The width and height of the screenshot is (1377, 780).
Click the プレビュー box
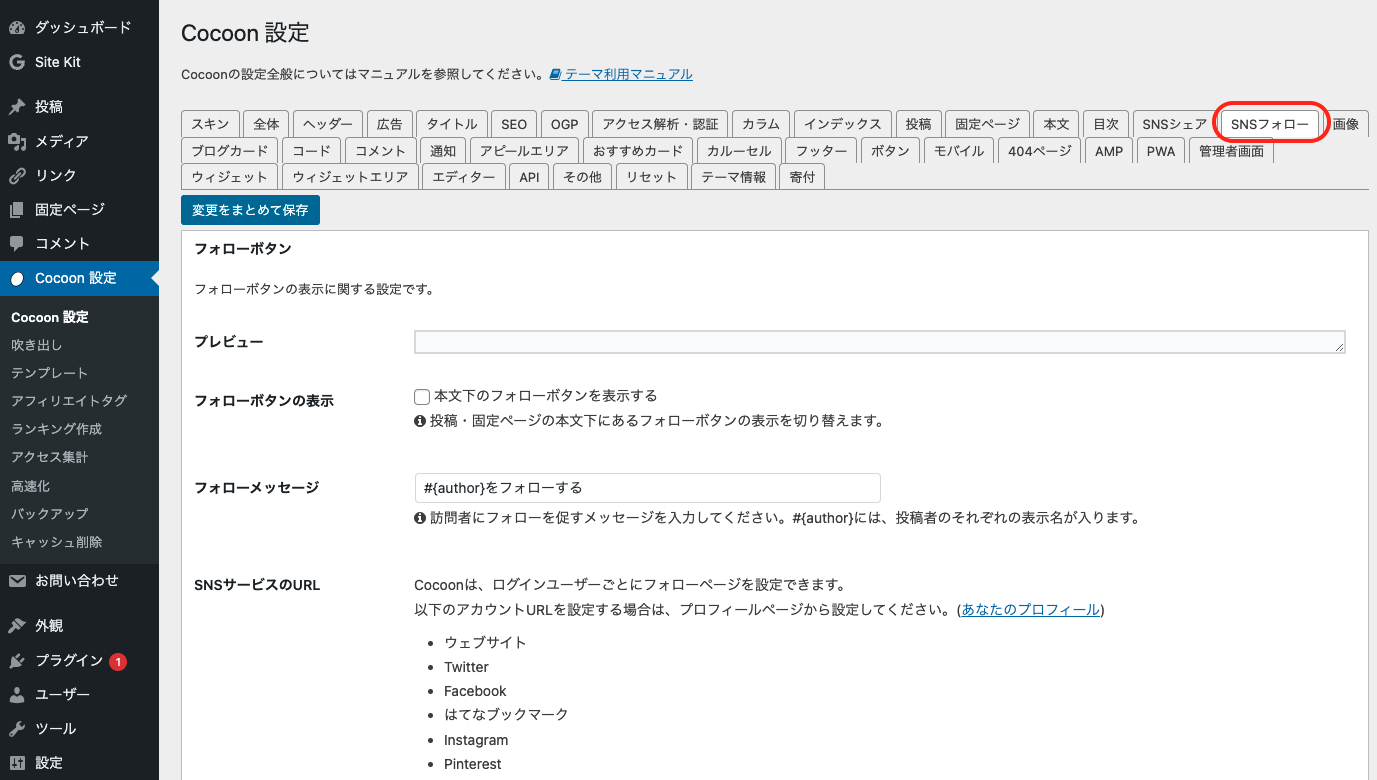pyautogui.click(x=880, y=342)
